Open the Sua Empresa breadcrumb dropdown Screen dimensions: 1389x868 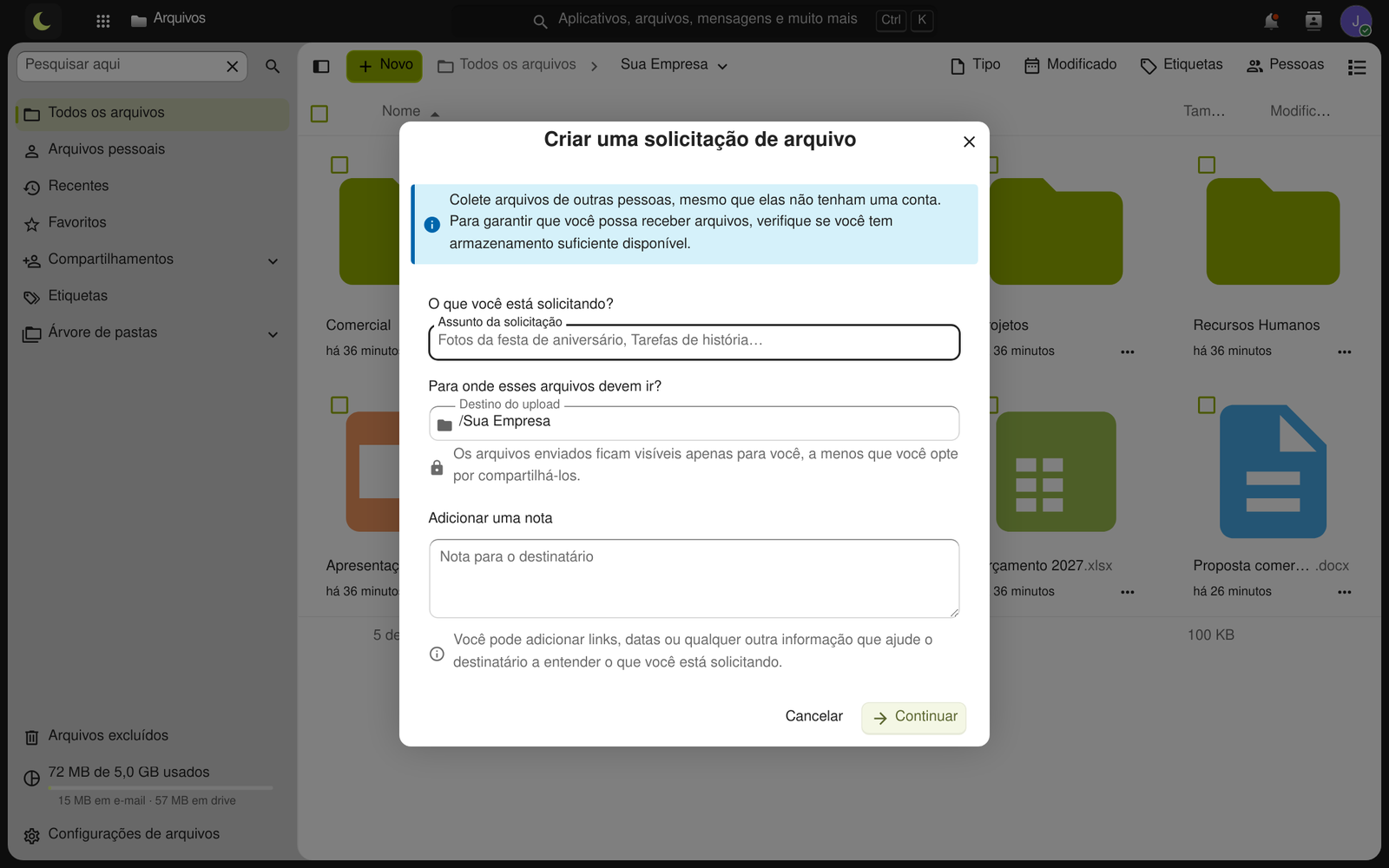point(674,65)
